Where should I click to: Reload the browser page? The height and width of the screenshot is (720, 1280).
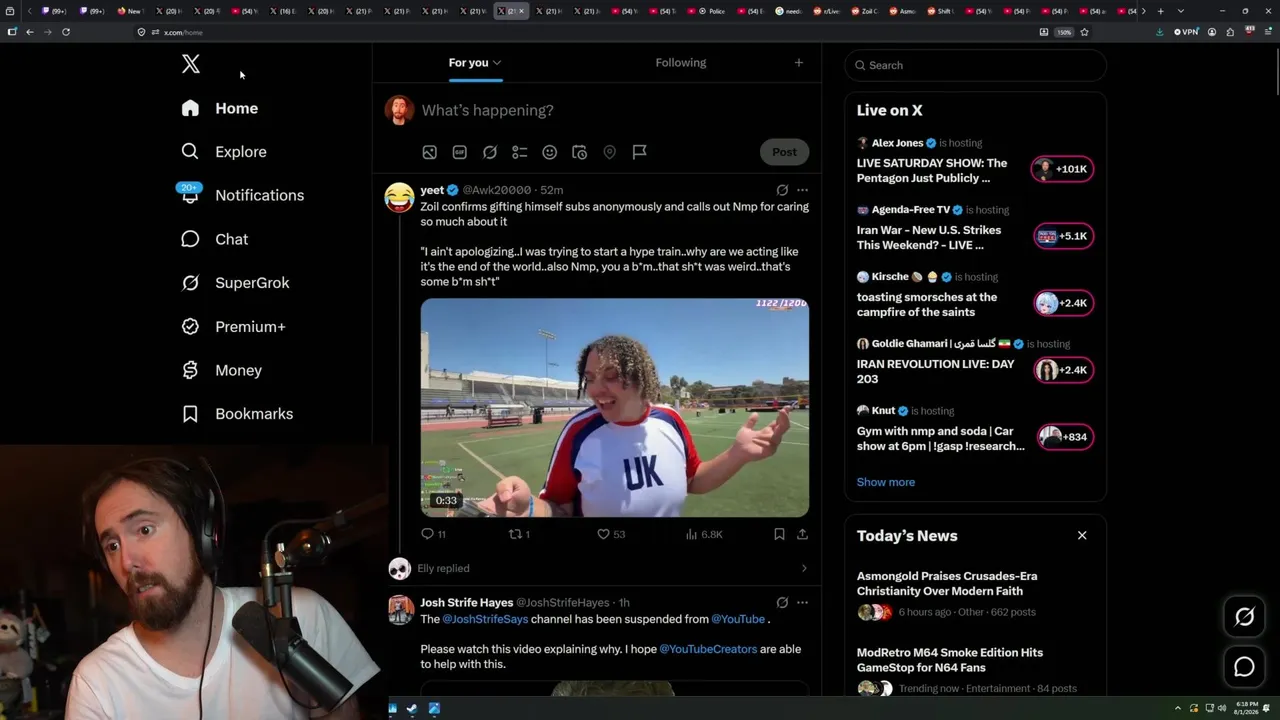pos(66,32)
